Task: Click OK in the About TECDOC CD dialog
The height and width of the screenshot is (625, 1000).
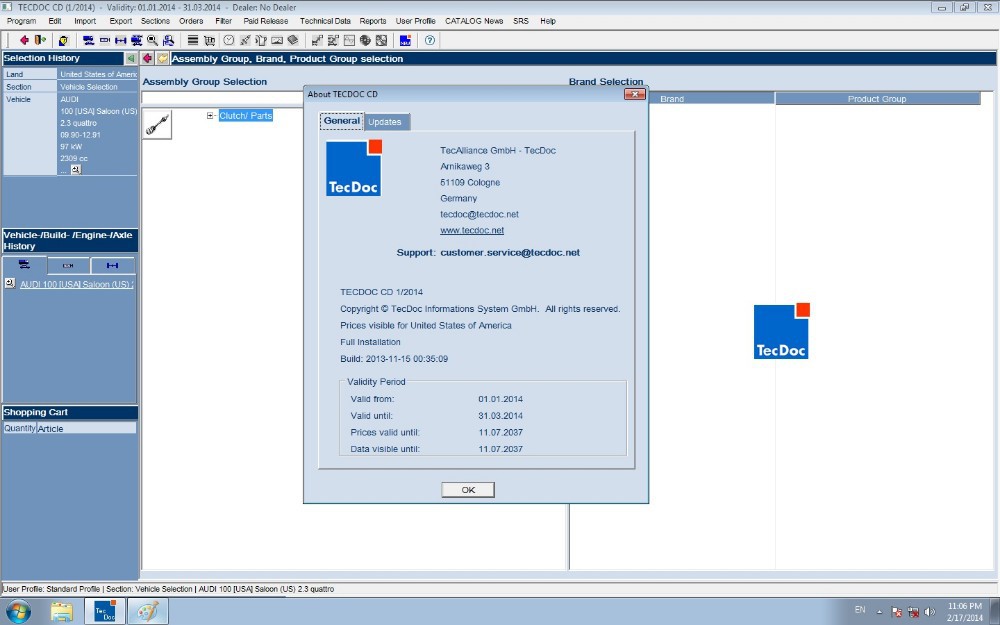Action: 468,490
